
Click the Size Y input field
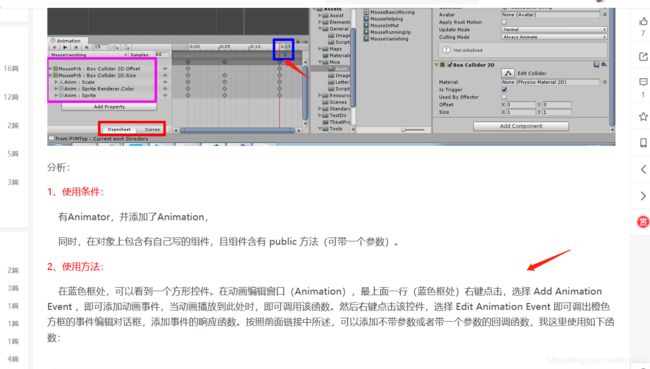[557, 112]
